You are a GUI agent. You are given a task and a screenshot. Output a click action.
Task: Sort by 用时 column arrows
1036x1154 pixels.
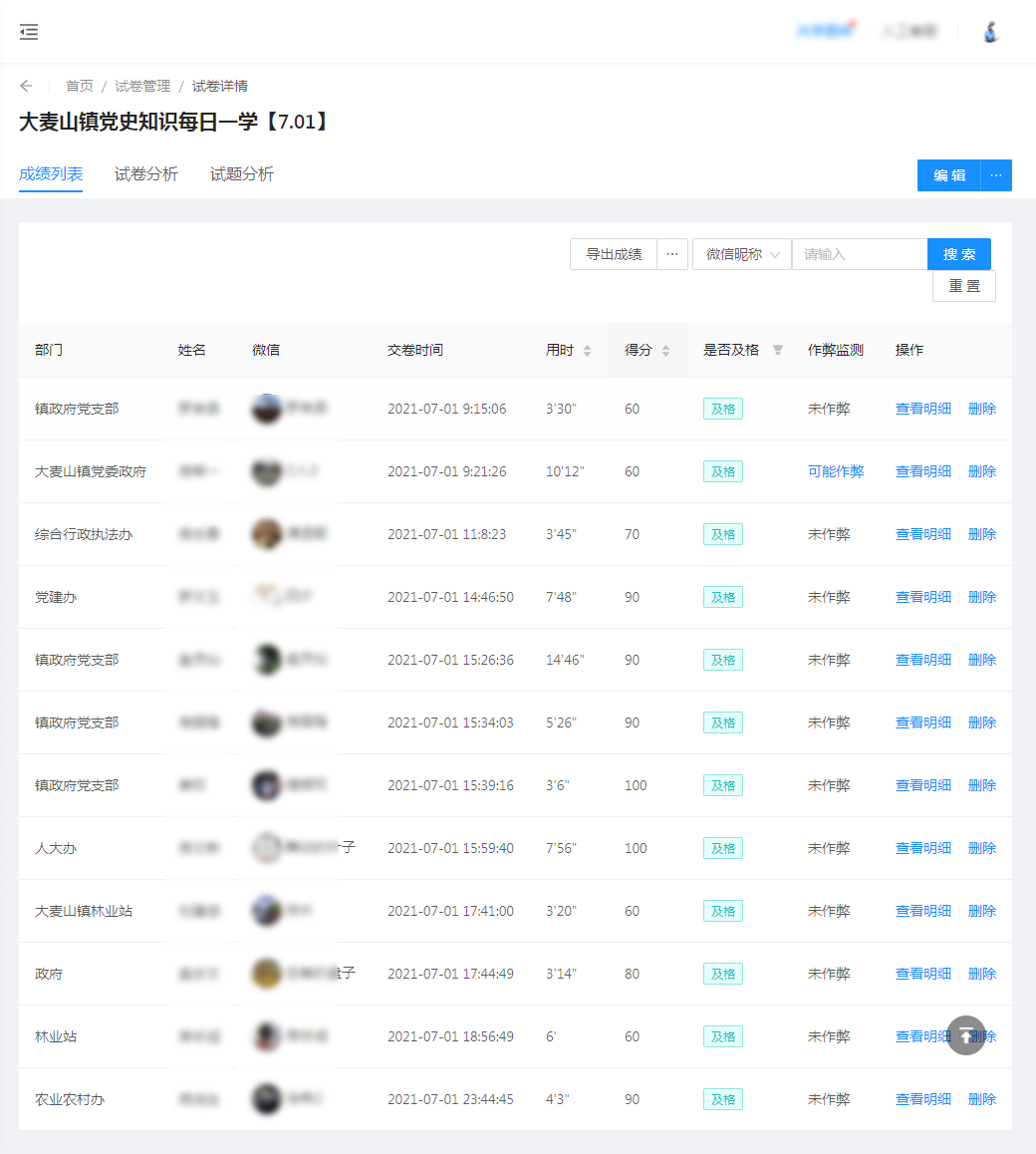(587, 351)
